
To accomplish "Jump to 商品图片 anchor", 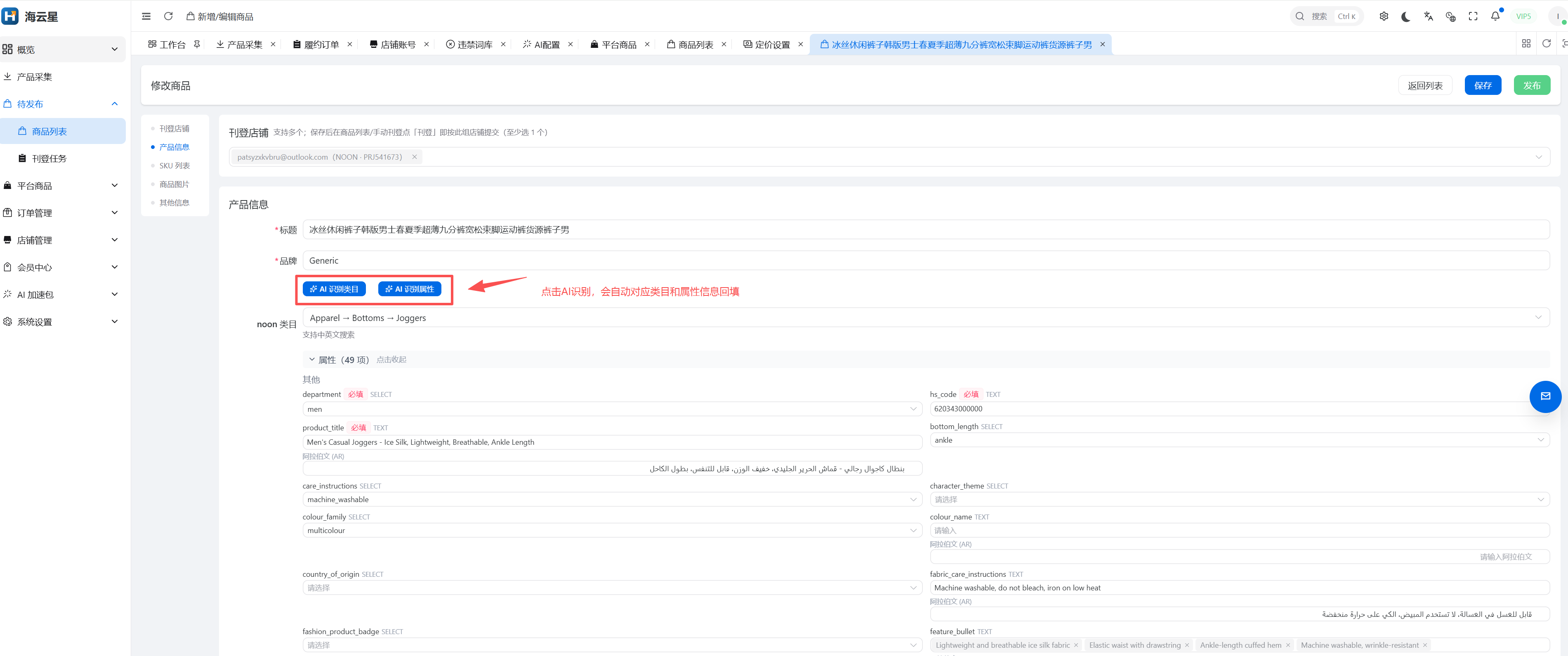I will 174,184.
